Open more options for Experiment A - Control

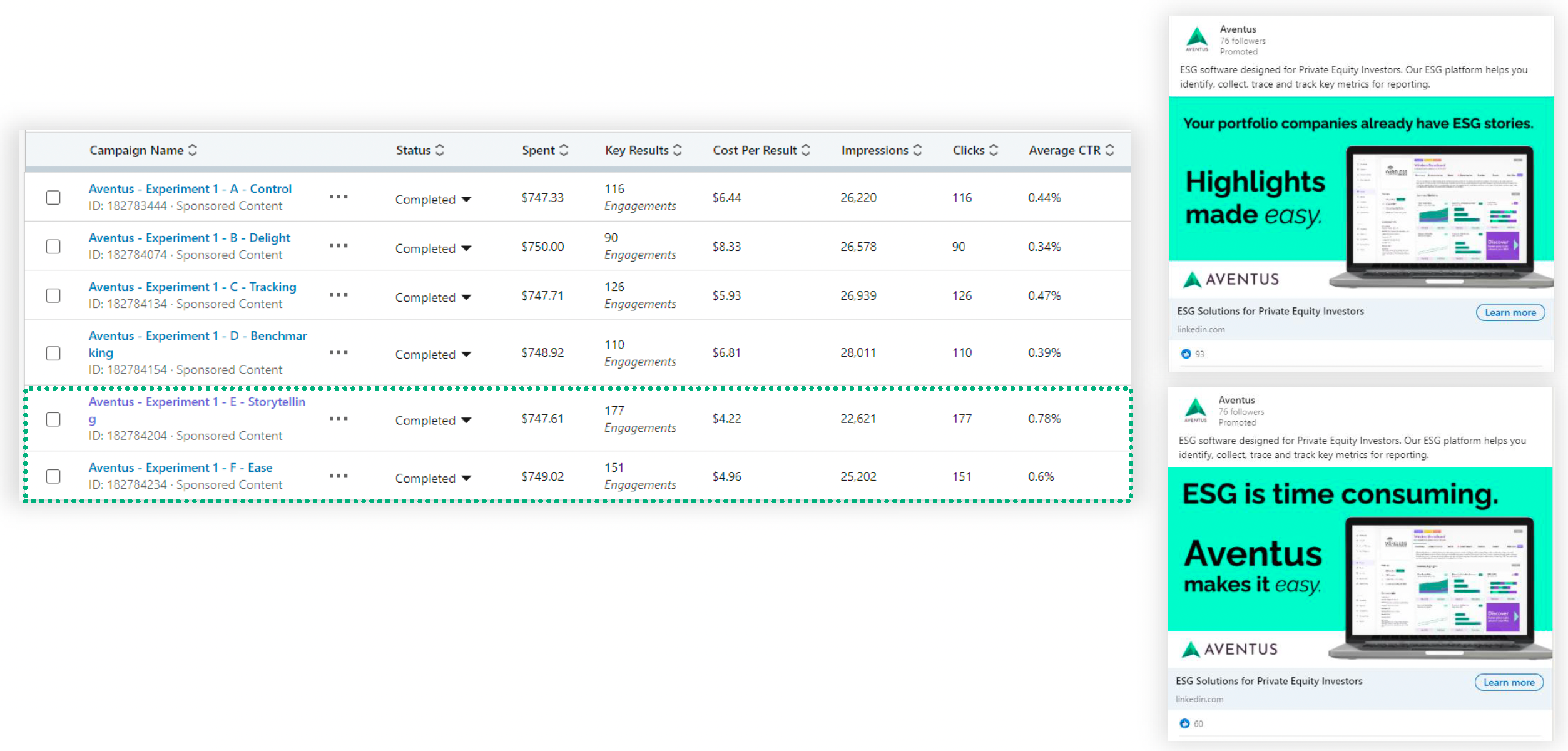point(339,197)
